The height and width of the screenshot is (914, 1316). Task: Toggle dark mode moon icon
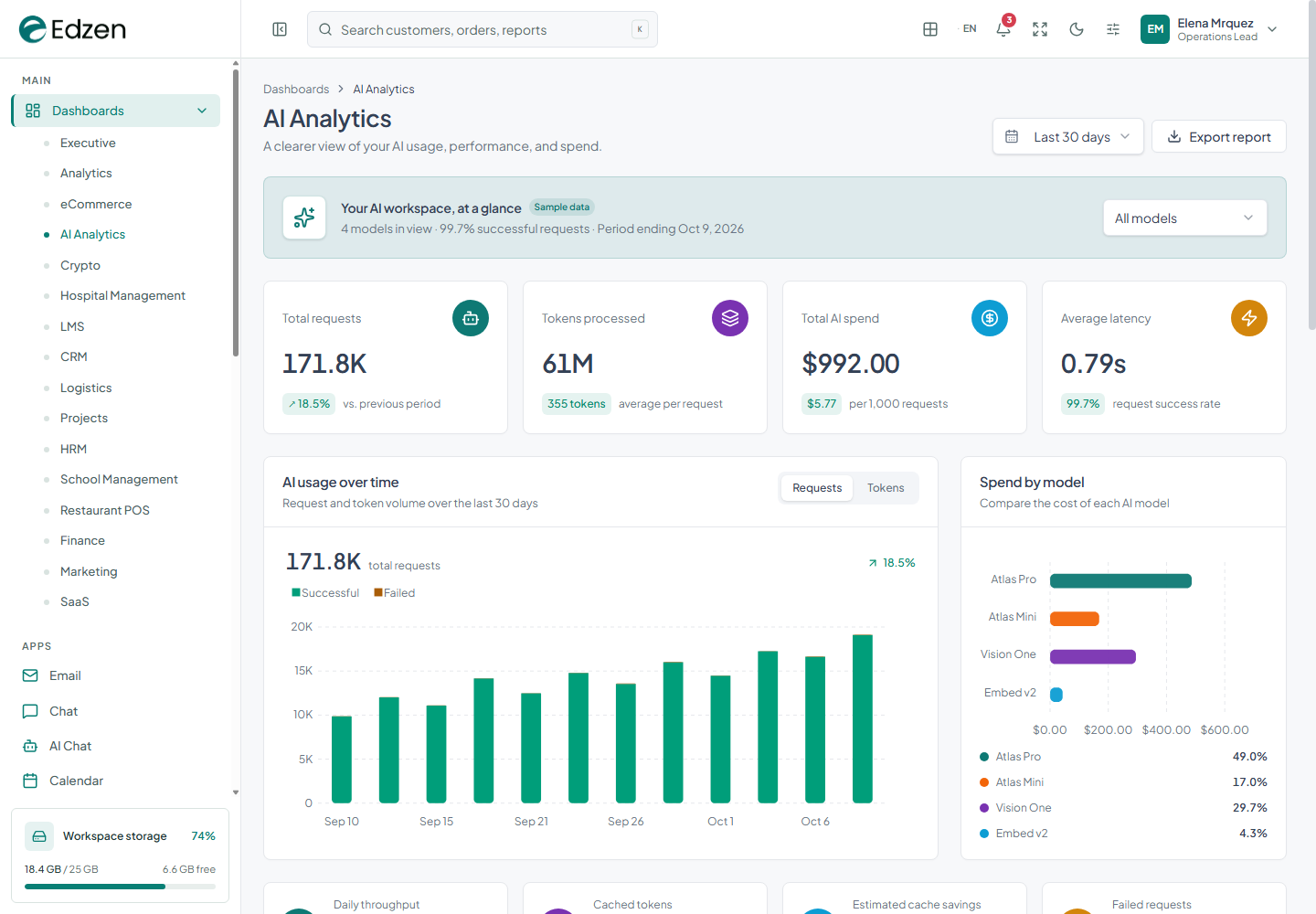pyautogui.click(x=1077, y=29)
